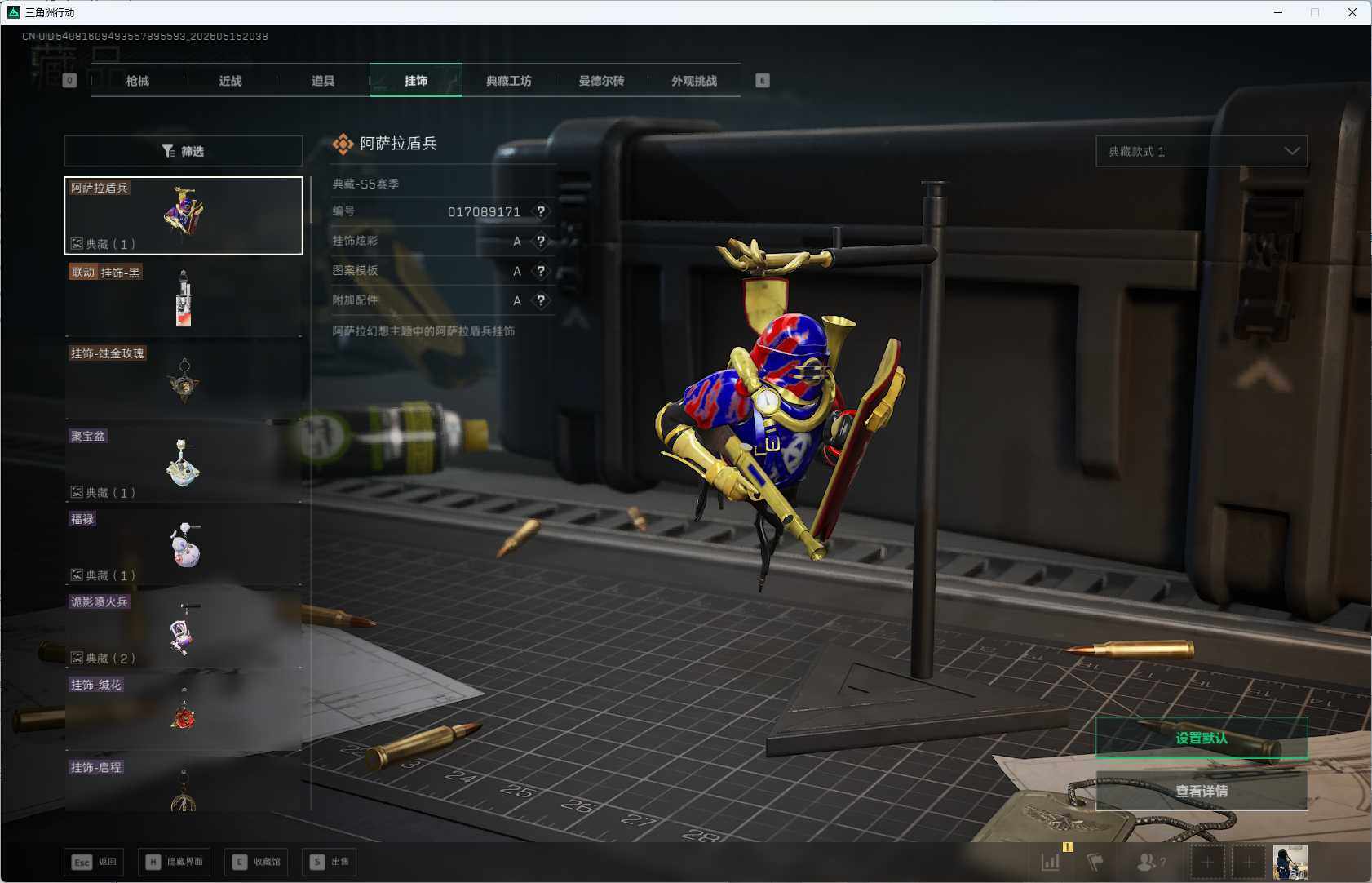Open the 收藏馆 button
Screen dimensions: 1372x883
click(256, 862)
